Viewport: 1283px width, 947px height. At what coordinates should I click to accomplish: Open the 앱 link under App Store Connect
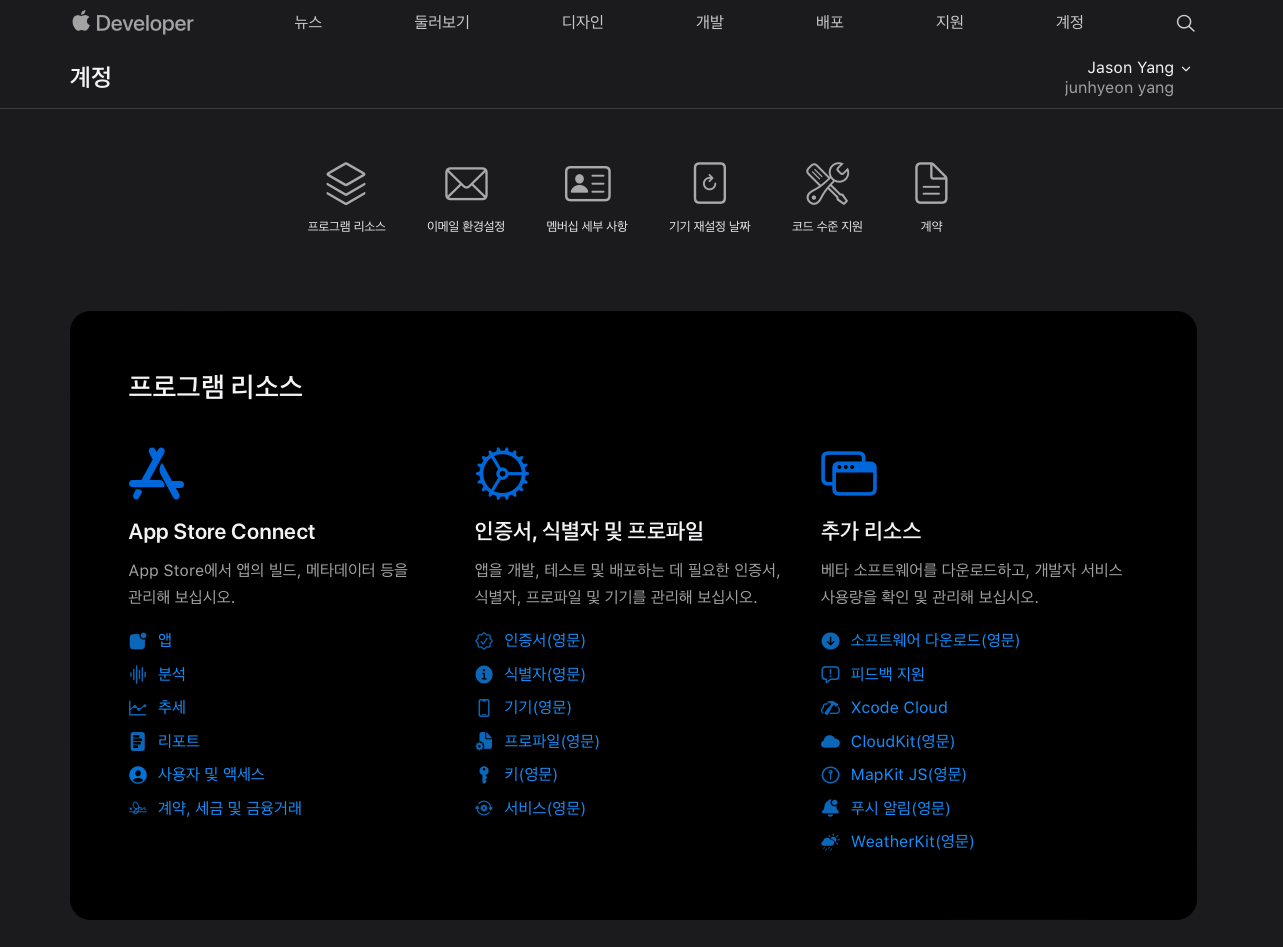[x=165, y=640]
